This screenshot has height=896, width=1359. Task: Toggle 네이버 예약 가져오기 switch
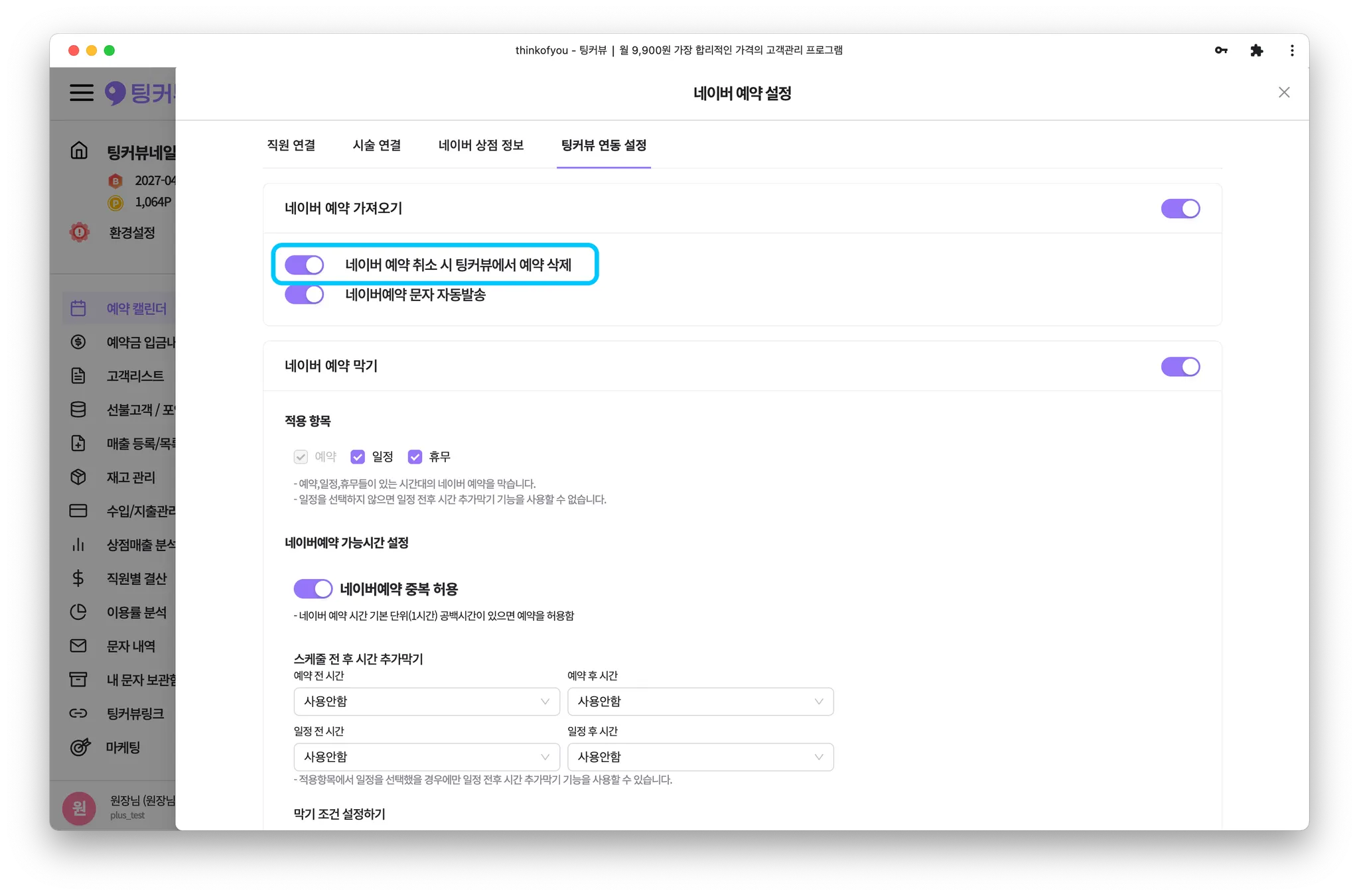1180,208
